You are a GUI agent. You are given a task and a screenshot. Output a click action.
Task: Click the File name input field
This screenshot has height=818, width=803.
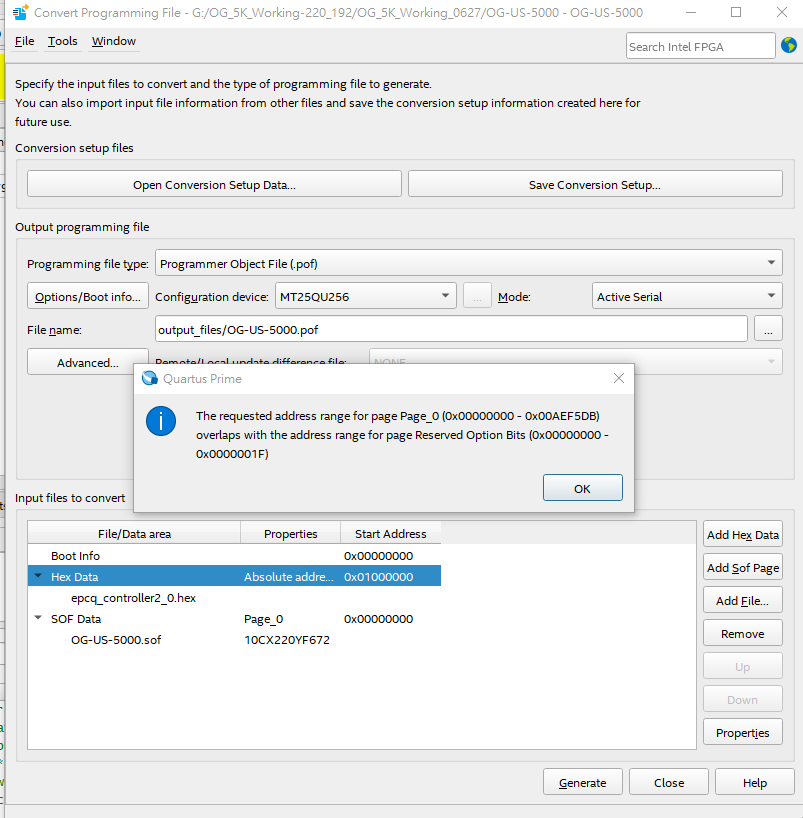click(x=451, y=329)
